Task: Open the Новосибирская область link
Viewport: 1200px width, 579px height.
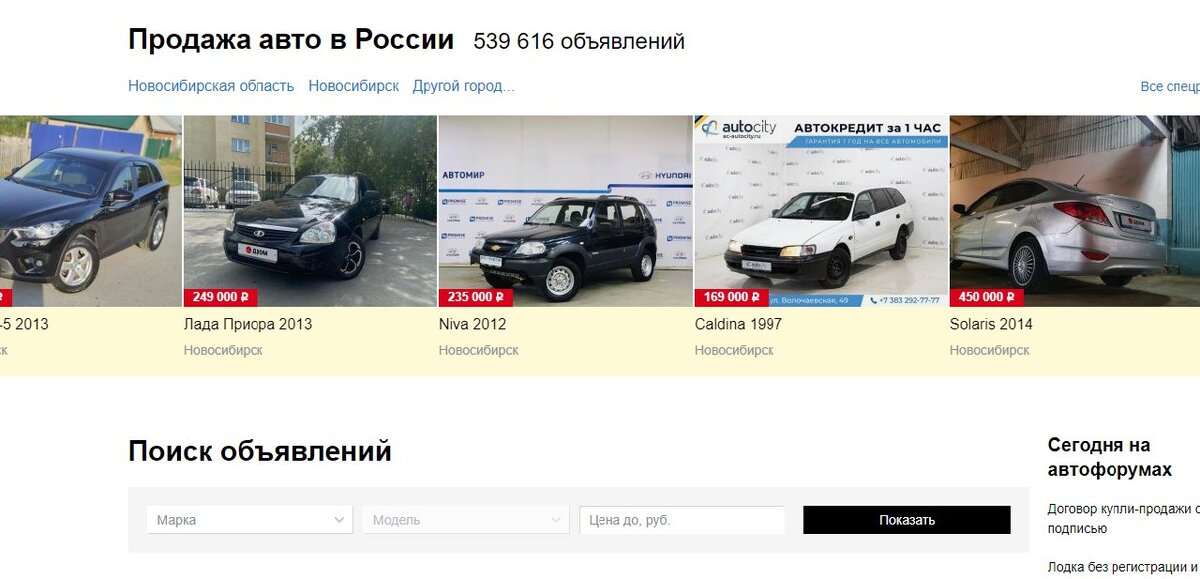Action: (x=211, y=86)
